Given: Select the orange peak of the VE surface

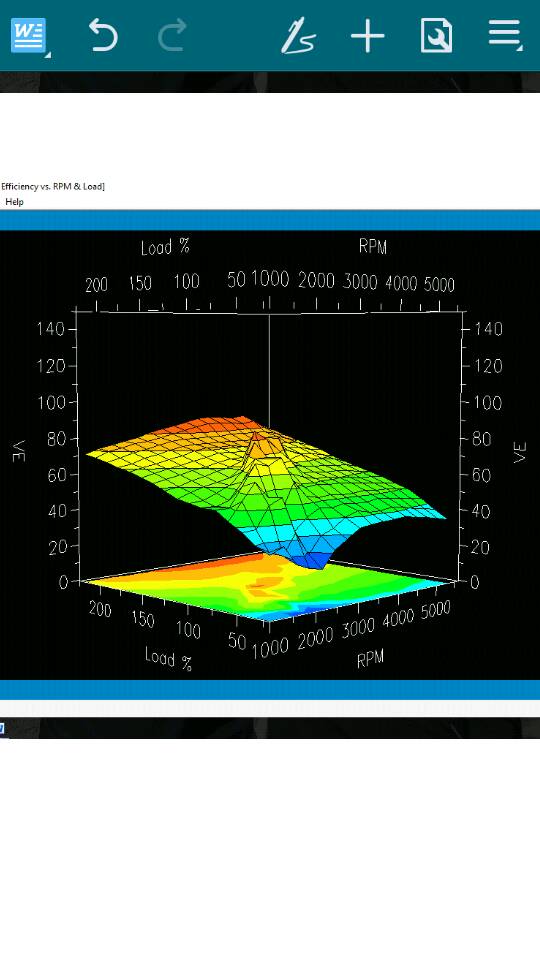Looking at the screenshot, I should point(255,436).
